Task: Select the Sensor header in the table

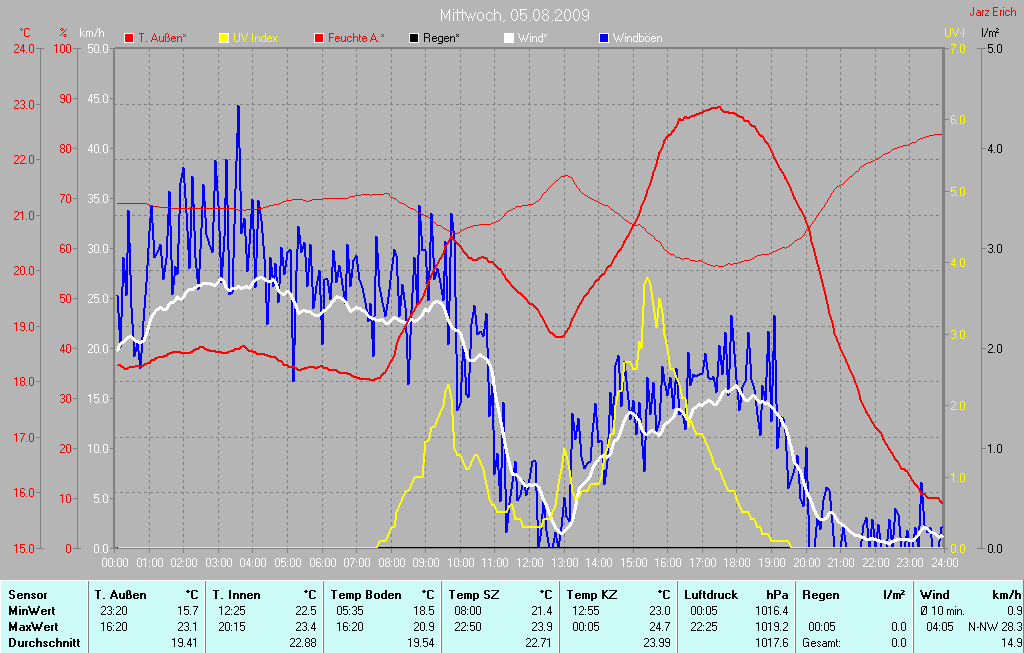Action: [x=27, y=595]
